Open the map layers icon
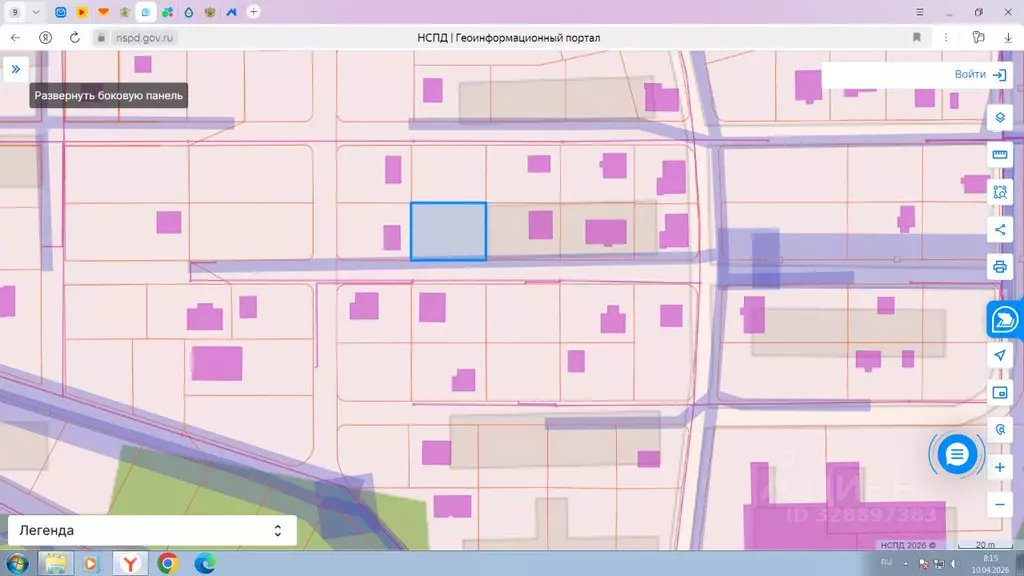The width and height of the screenshot is (1024, 576). coord(999,118)
